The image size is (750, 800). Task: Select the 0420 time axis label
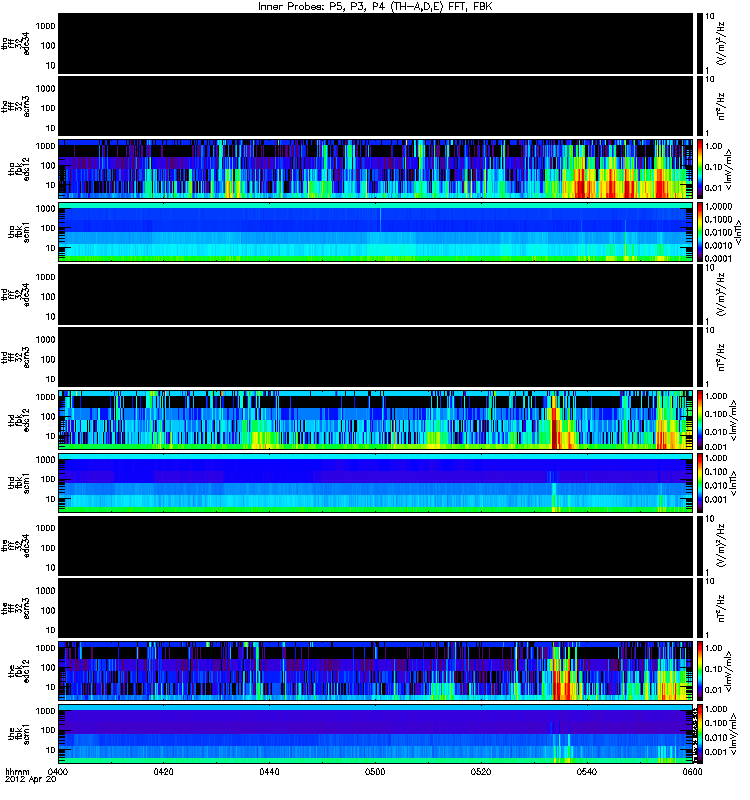[x=163, y=771]
